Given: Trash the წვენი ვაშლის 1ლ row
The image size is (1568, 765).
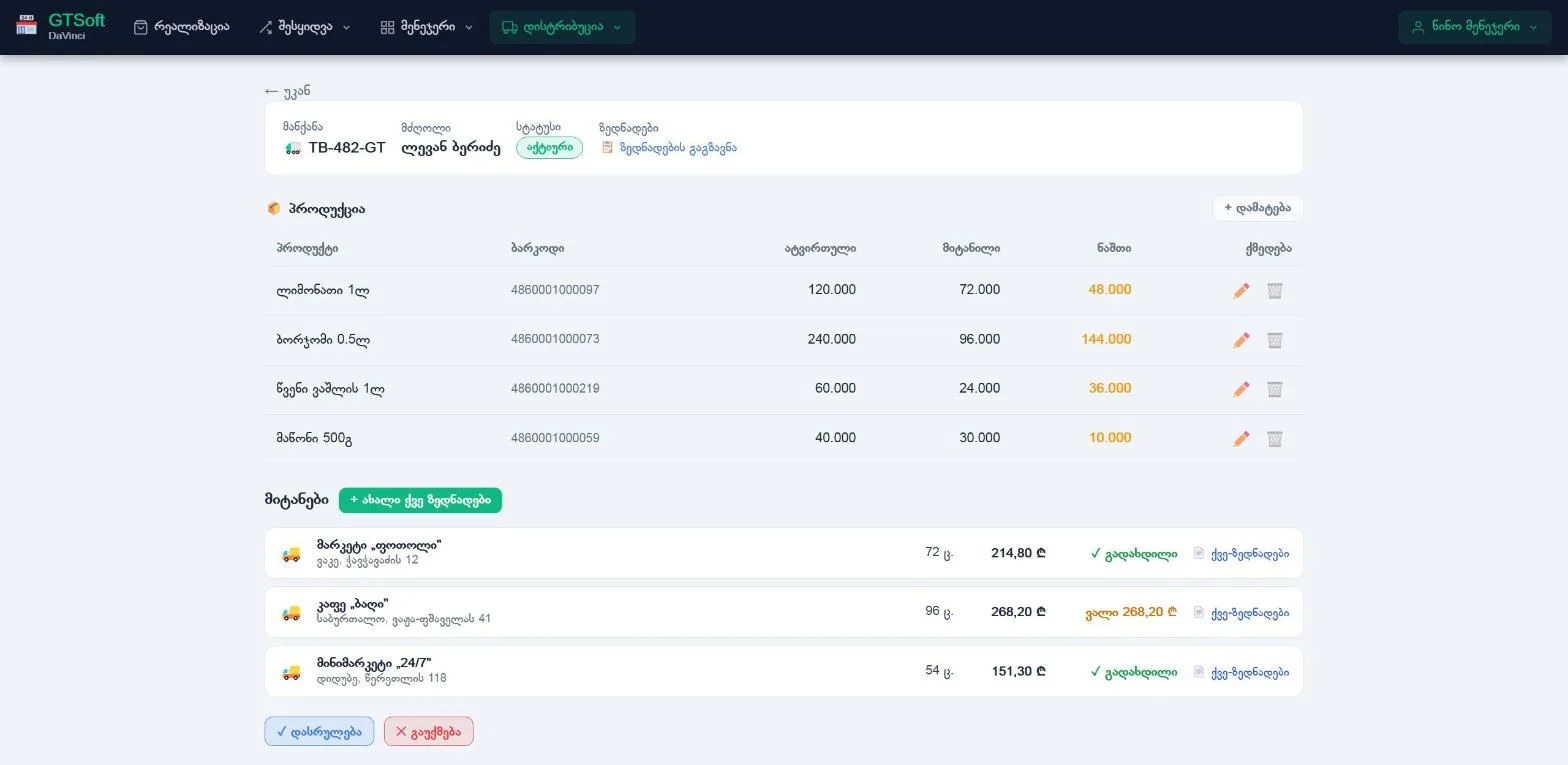Looking at the screenshot, I should click(x=1274, y=389).
